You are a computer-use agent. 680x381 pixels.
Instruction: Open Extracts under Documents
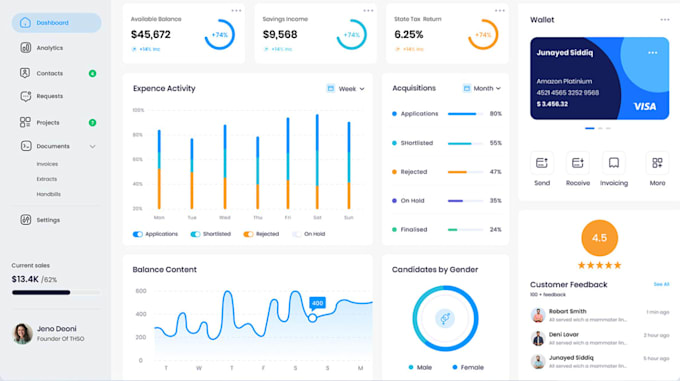(47, 179)
